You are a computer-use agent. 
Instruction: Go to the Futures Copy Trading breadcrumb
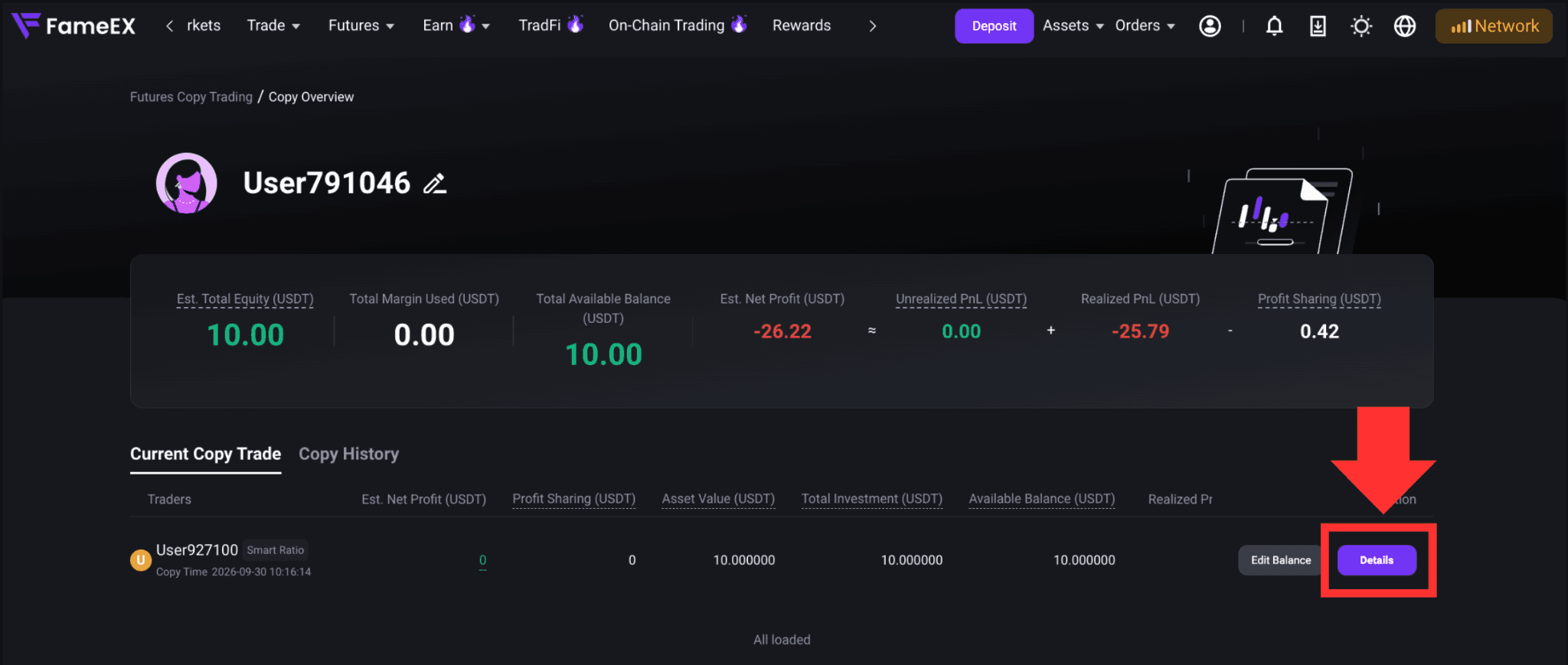(191, 97)
